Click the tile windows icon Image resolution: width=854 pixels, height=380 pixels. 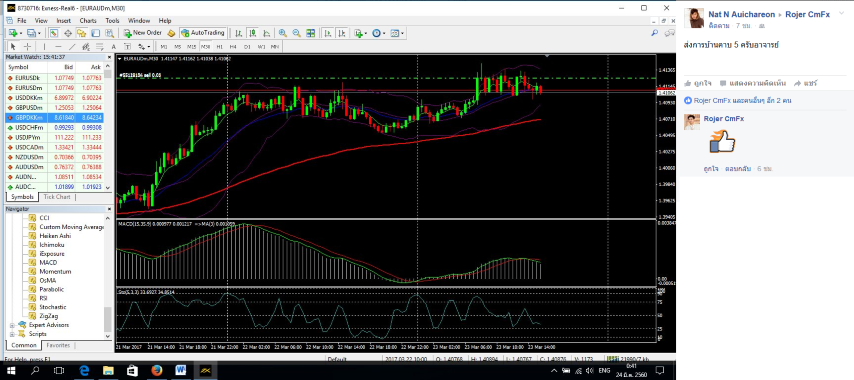pos(310,33)
